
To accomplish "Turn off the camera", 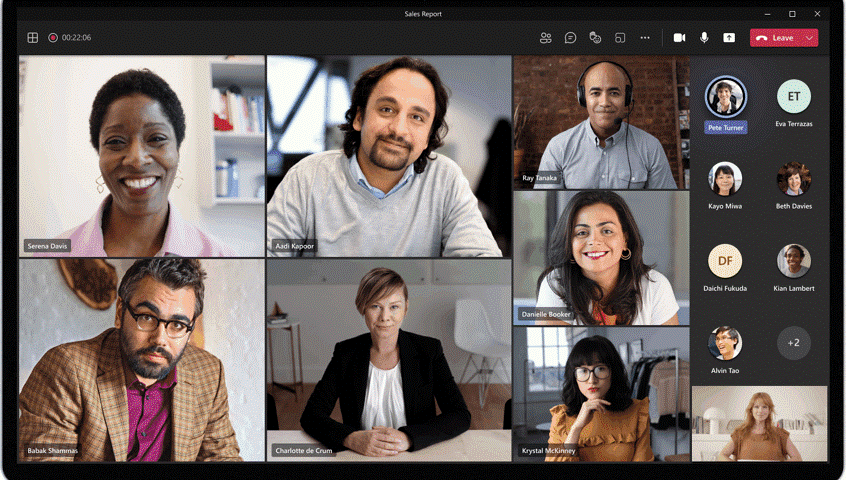I will pyautogui.click(x=679, y=38).
